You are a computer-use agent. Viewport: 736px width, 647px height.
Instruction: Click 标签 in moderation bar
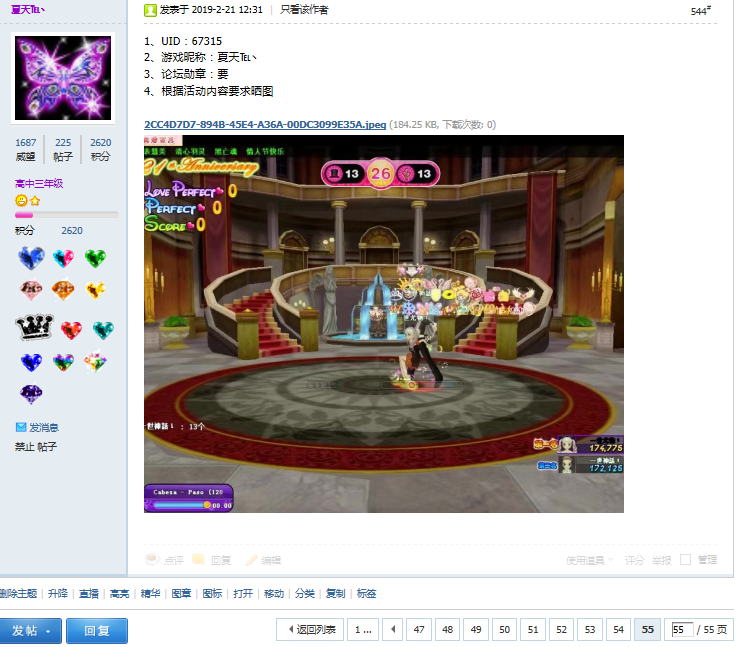367,593
